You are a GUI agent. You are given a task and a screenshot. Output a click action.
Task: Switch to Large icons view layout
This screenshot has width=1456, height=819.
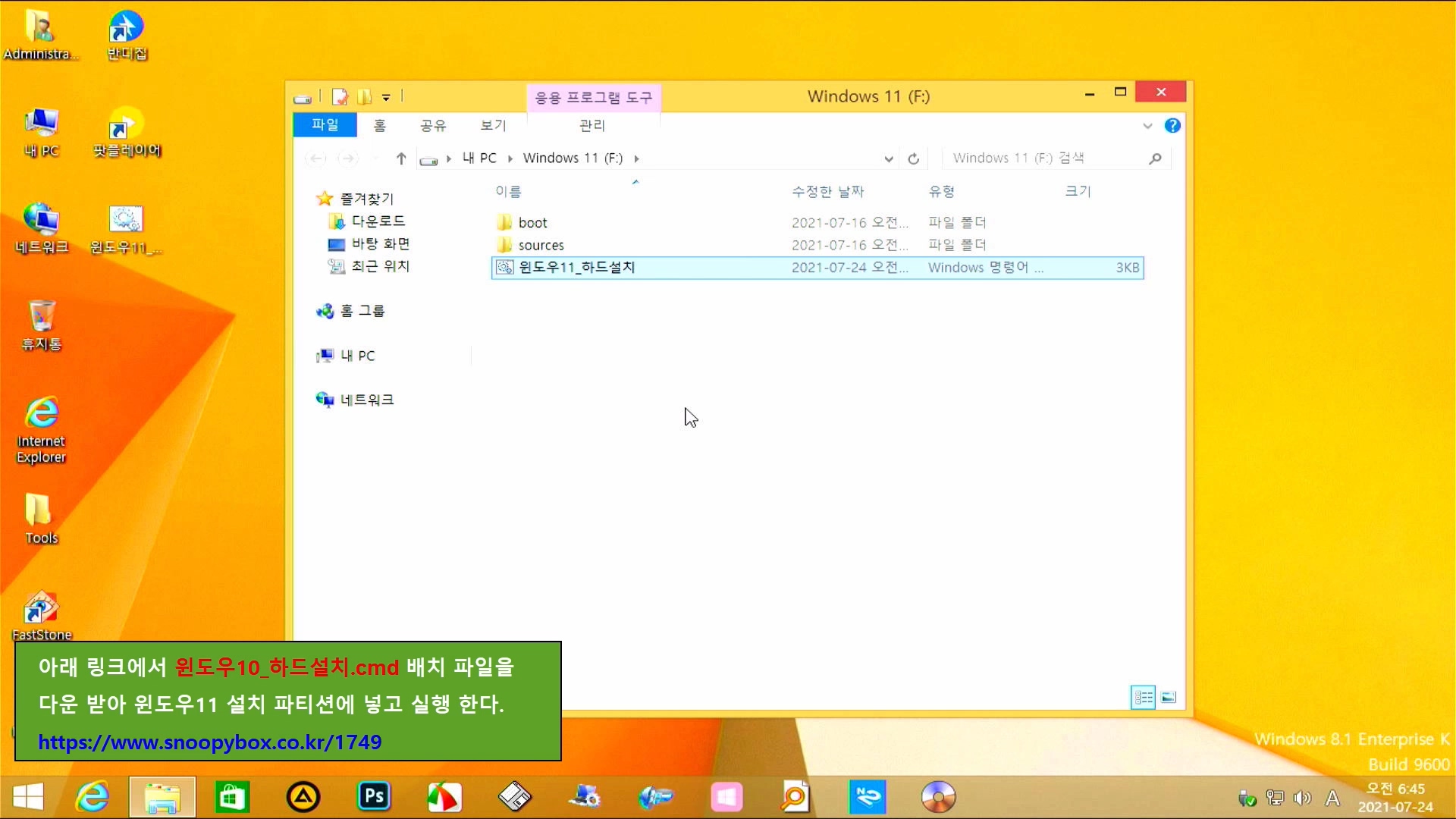pyautogui.click(x=1169, y=697)
